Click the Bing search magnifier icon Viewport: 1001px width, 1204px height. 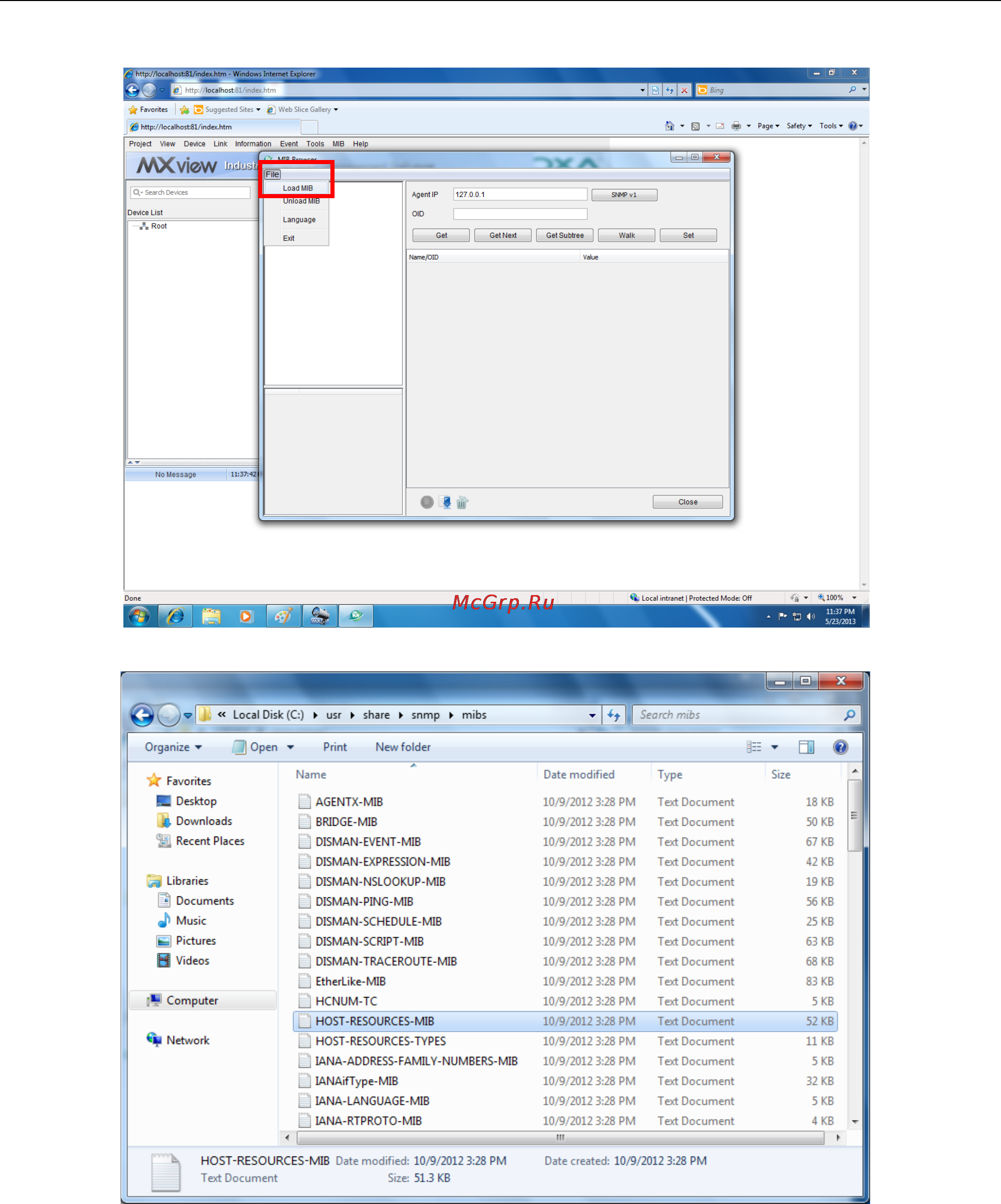[x=852, y=90]
